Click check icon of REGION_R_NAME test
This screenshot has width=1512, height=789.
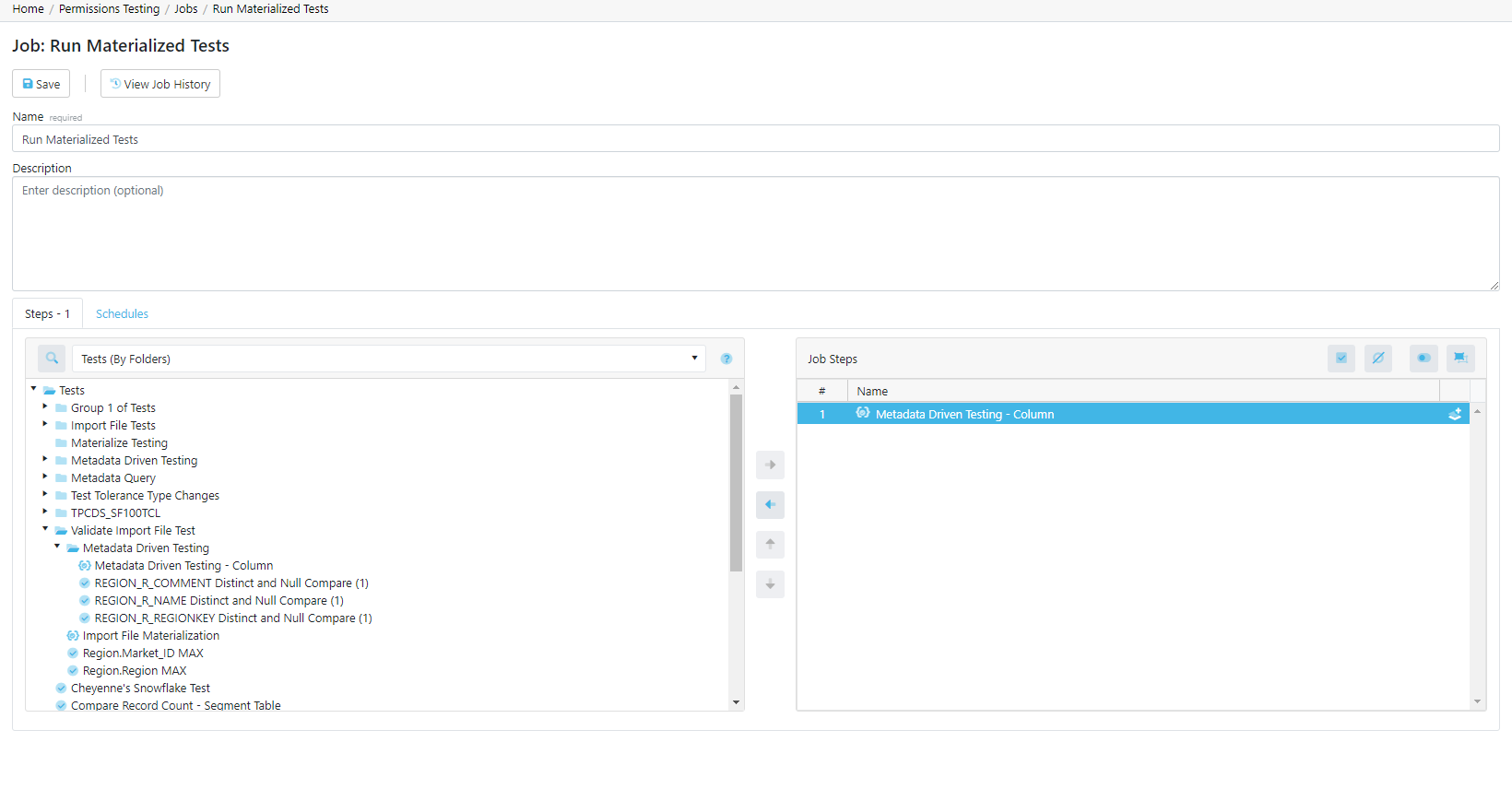pyautogui.click(x=85, y=601)
